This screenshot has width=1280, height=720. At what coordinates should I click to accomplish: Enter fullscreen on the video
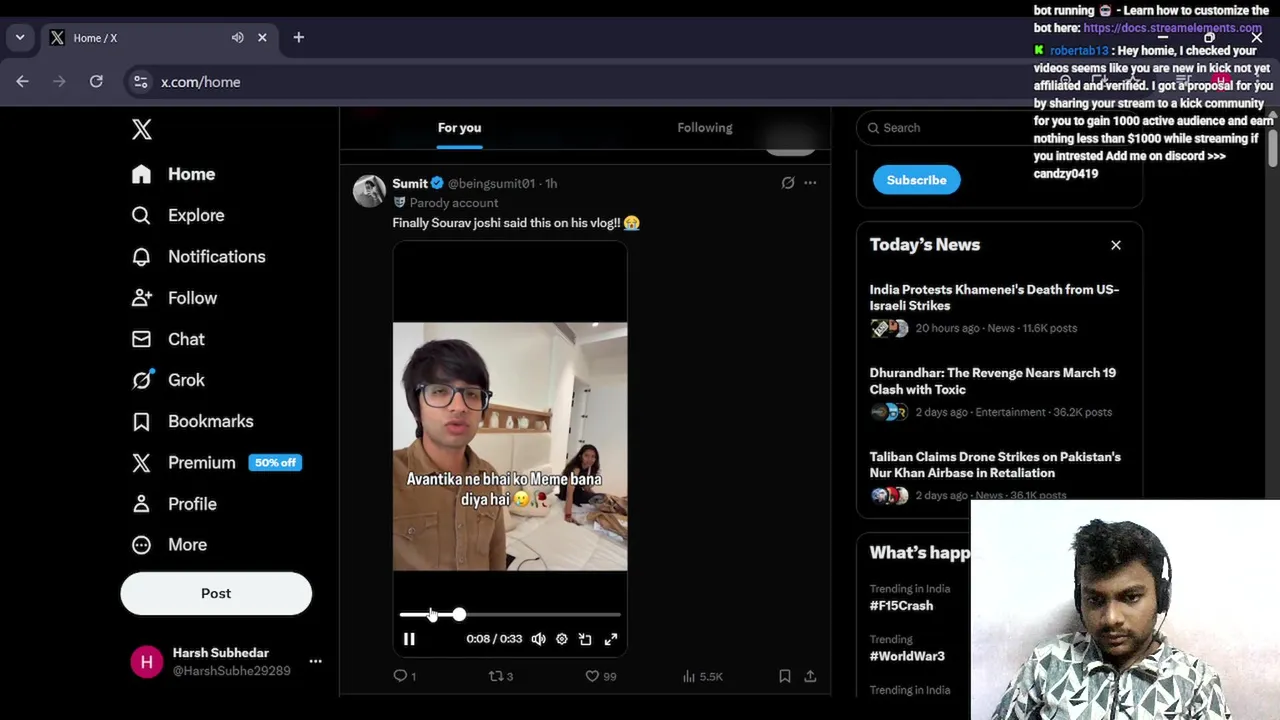click(611, 639)
